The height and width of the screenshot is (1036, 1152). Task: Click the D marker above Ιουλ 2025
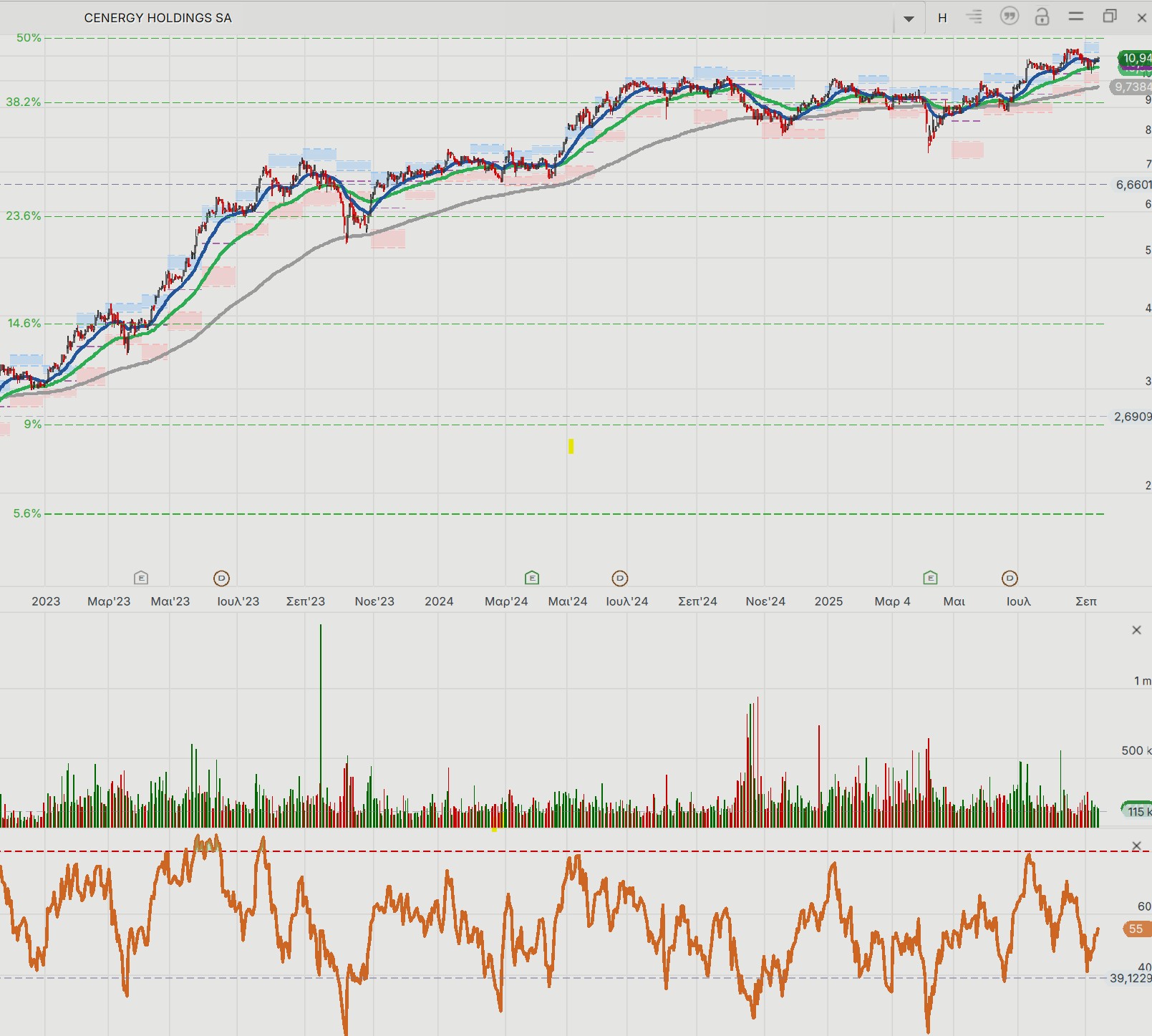[1010, 578]
